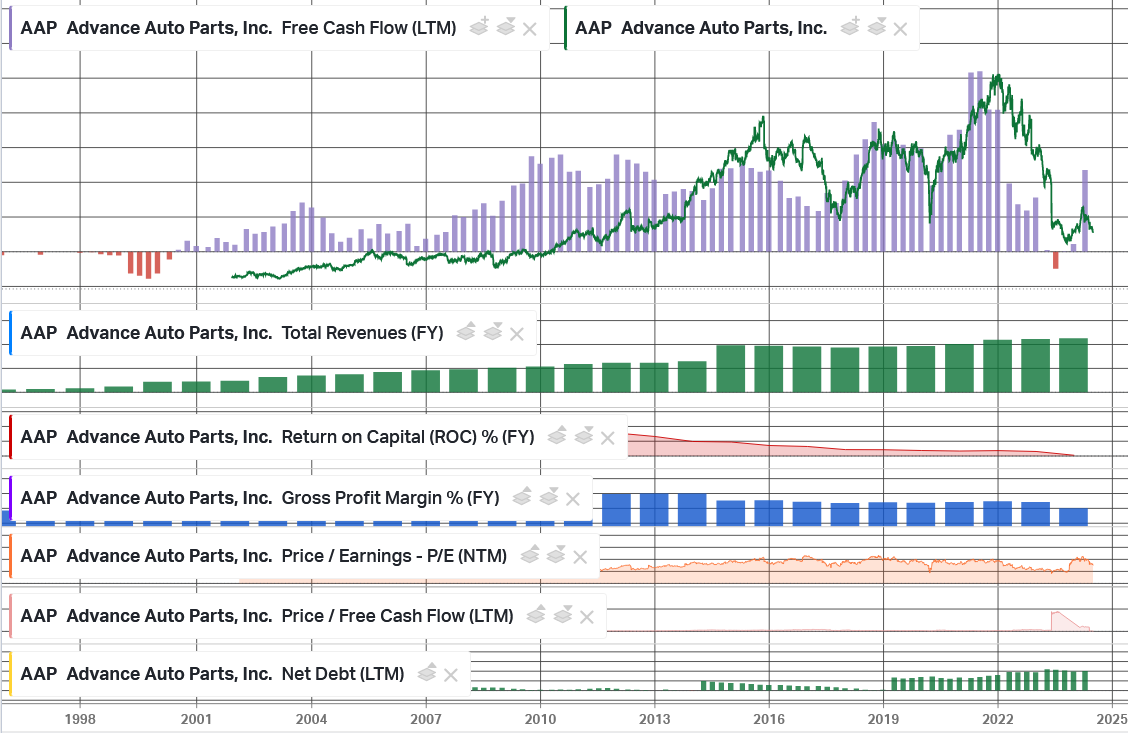Viewport: 1128px width, 733px height.
Task: Remove the P/E (NTM) pane
Action: click(580, 557)
